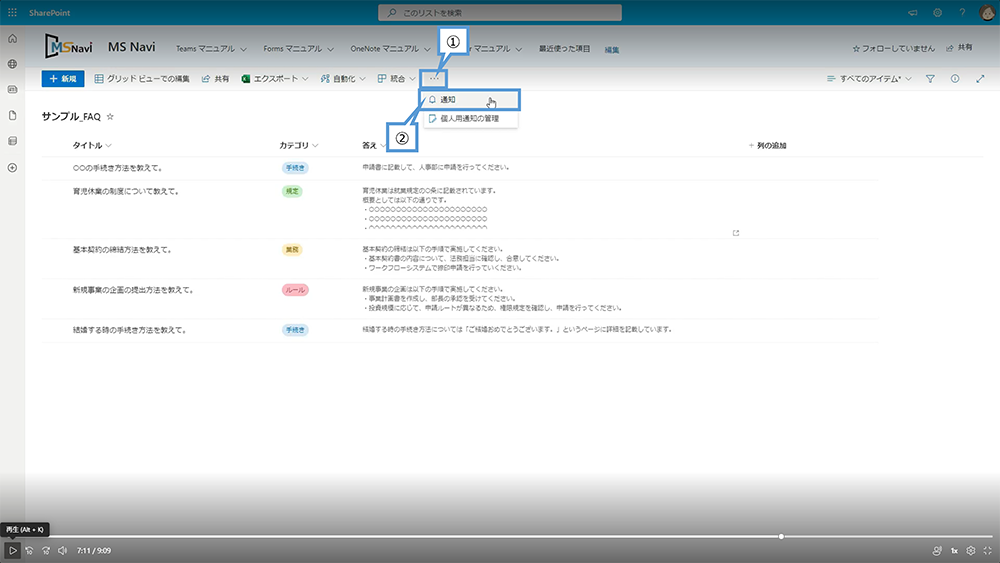This screenshot has width=1000, height=563.
Task: Click the 新規 button
Action: pyautogui.click(x=62, y=78)
